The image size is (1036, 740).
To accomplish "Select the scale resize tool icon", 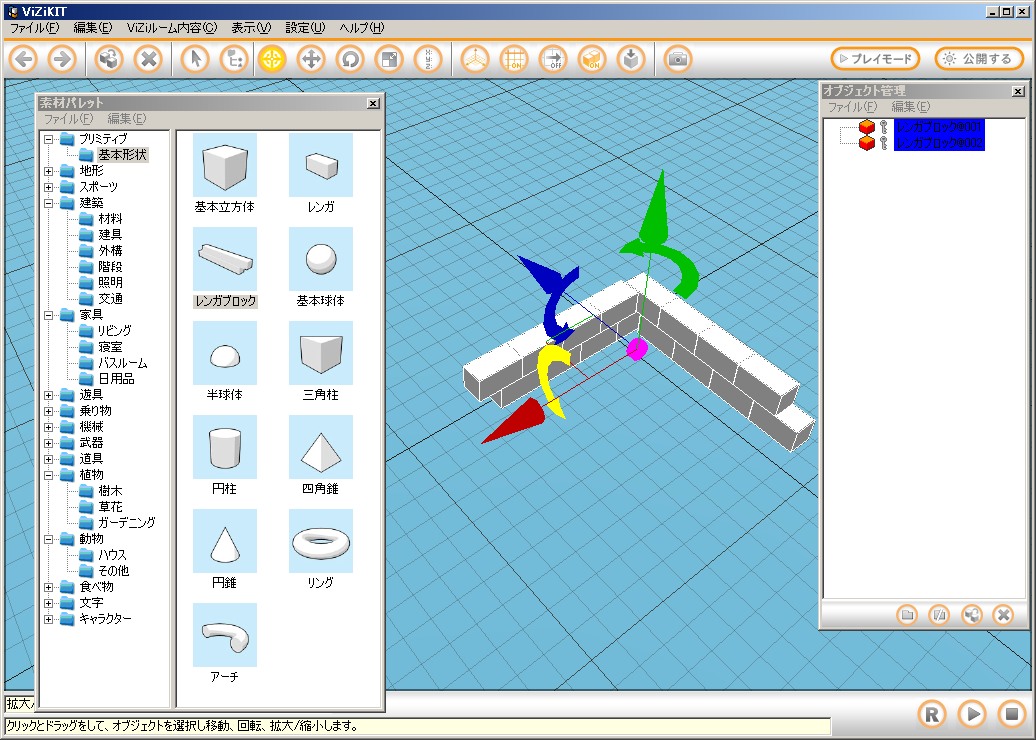I will pyautogui.click(x=389, y=59).
